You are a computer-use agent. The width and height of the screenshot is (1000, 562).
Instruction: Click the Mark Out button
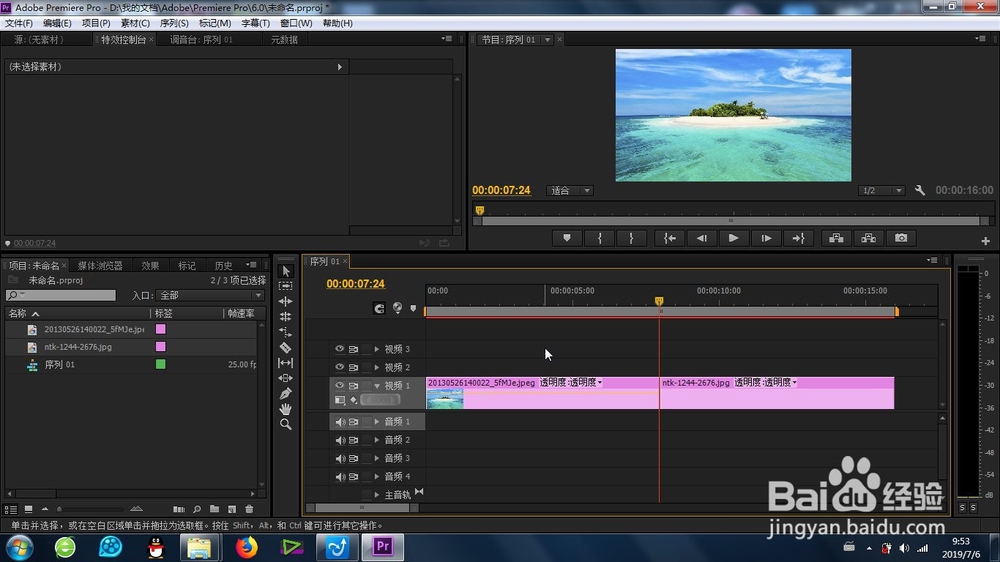click(x=631, y=238)
